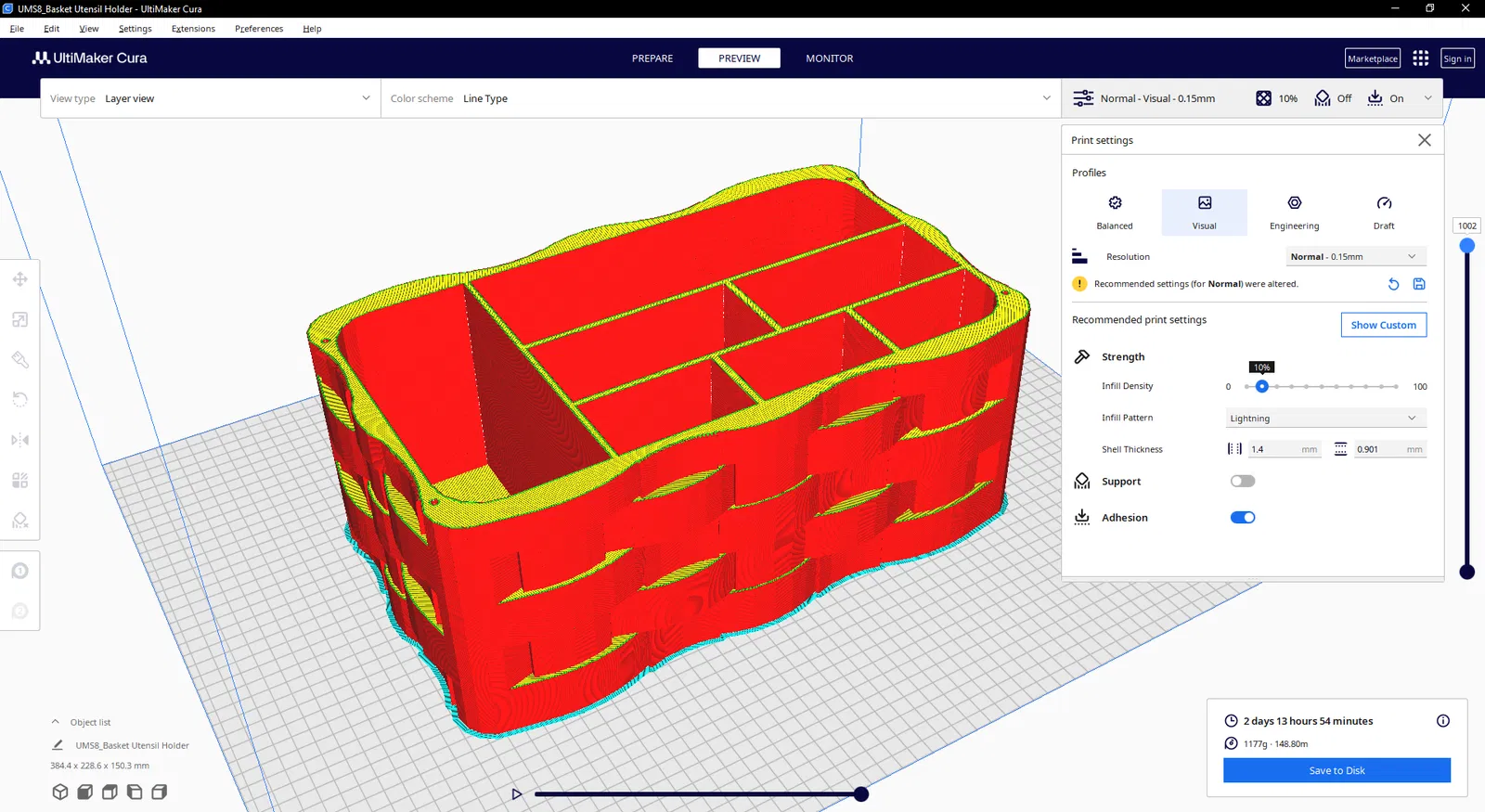Switch camera to Right view
The height and width of the screenshot is (812, 1485).
pos(160,792)
